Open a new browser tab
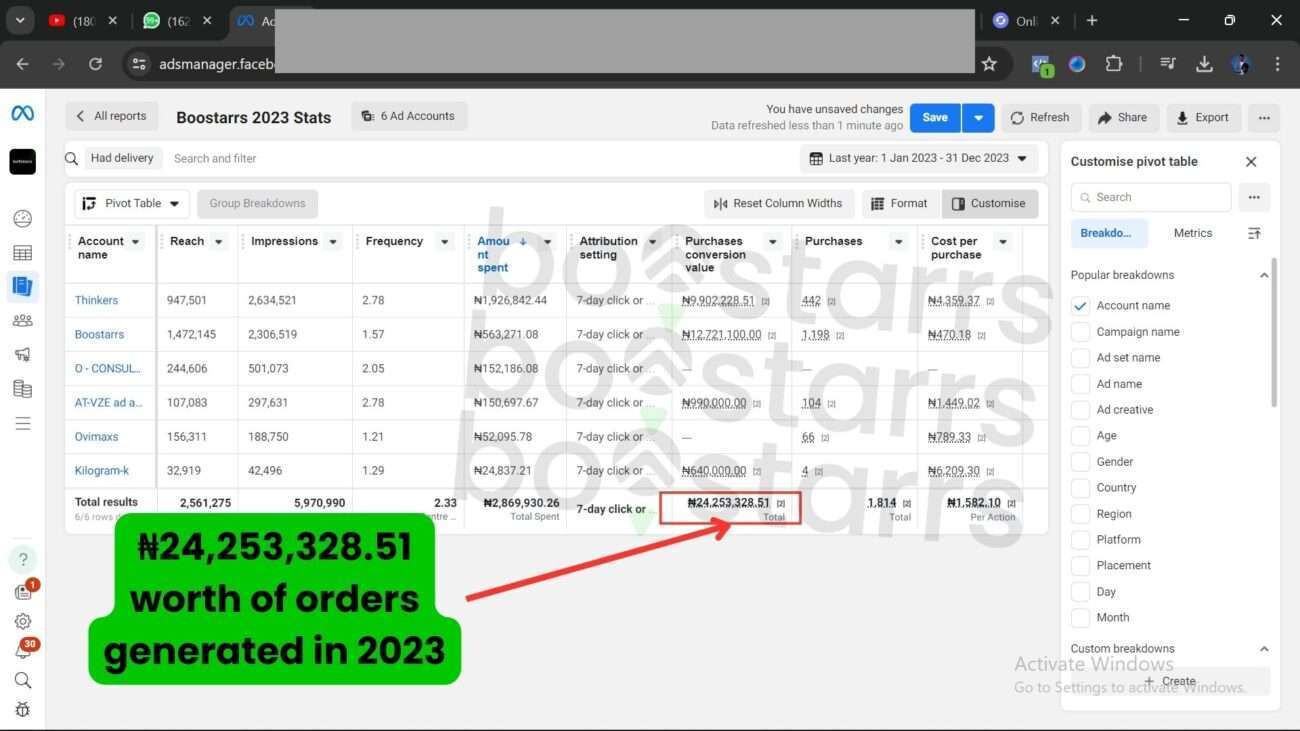This screenshot has height=731, width=1300. click(1091, 20)
